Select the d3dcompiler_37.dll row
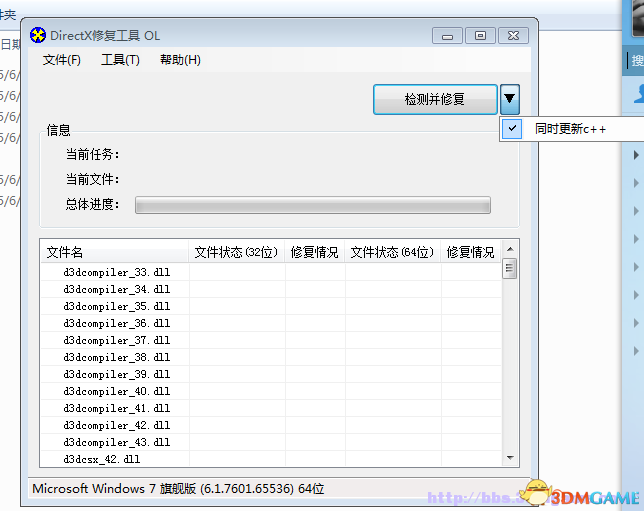The height and width of the screenshot is (511, 644). 271,340
